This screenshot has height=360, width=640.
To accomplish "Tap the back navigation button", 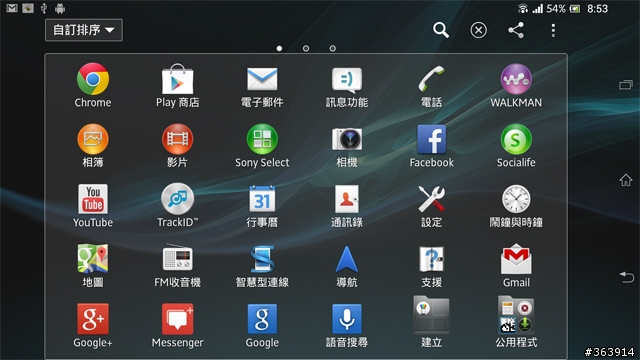I will 626,277.
